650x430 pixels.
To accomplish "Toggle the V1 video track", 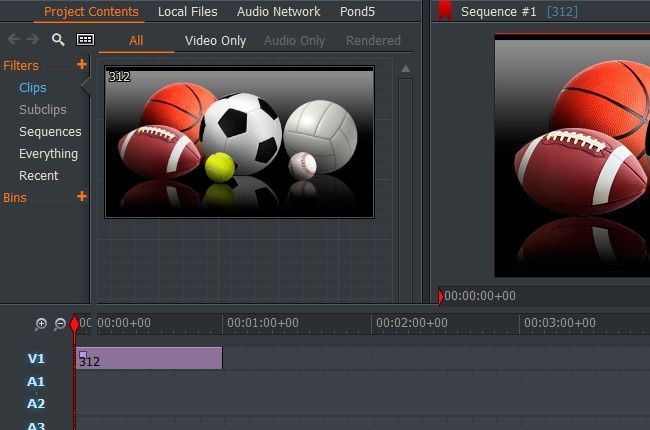I will tap(36, 358).
